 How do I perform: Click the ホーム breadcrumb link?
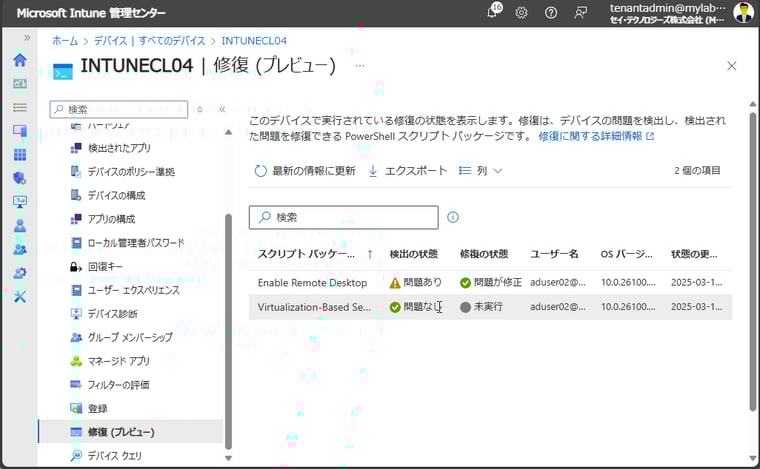65,41
